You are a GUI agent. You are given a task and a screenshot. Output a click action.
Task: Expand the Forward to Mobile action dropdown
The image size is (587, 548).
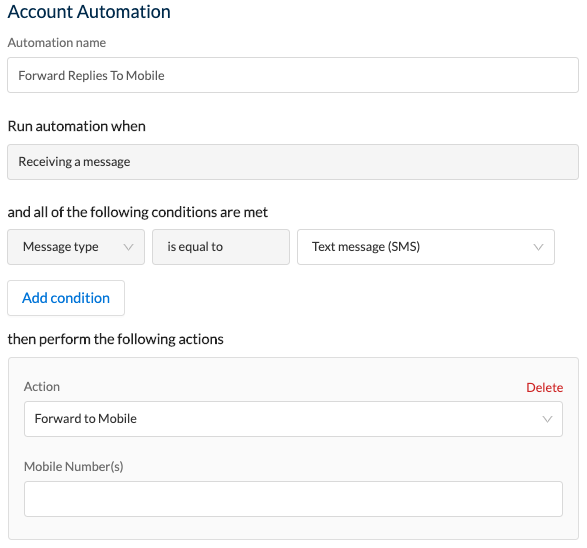tap(293, 419)
